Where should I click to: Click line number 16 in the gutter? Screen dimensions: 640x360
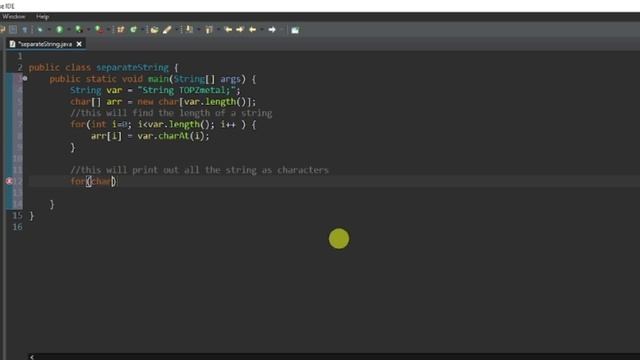tap(17, 227)
